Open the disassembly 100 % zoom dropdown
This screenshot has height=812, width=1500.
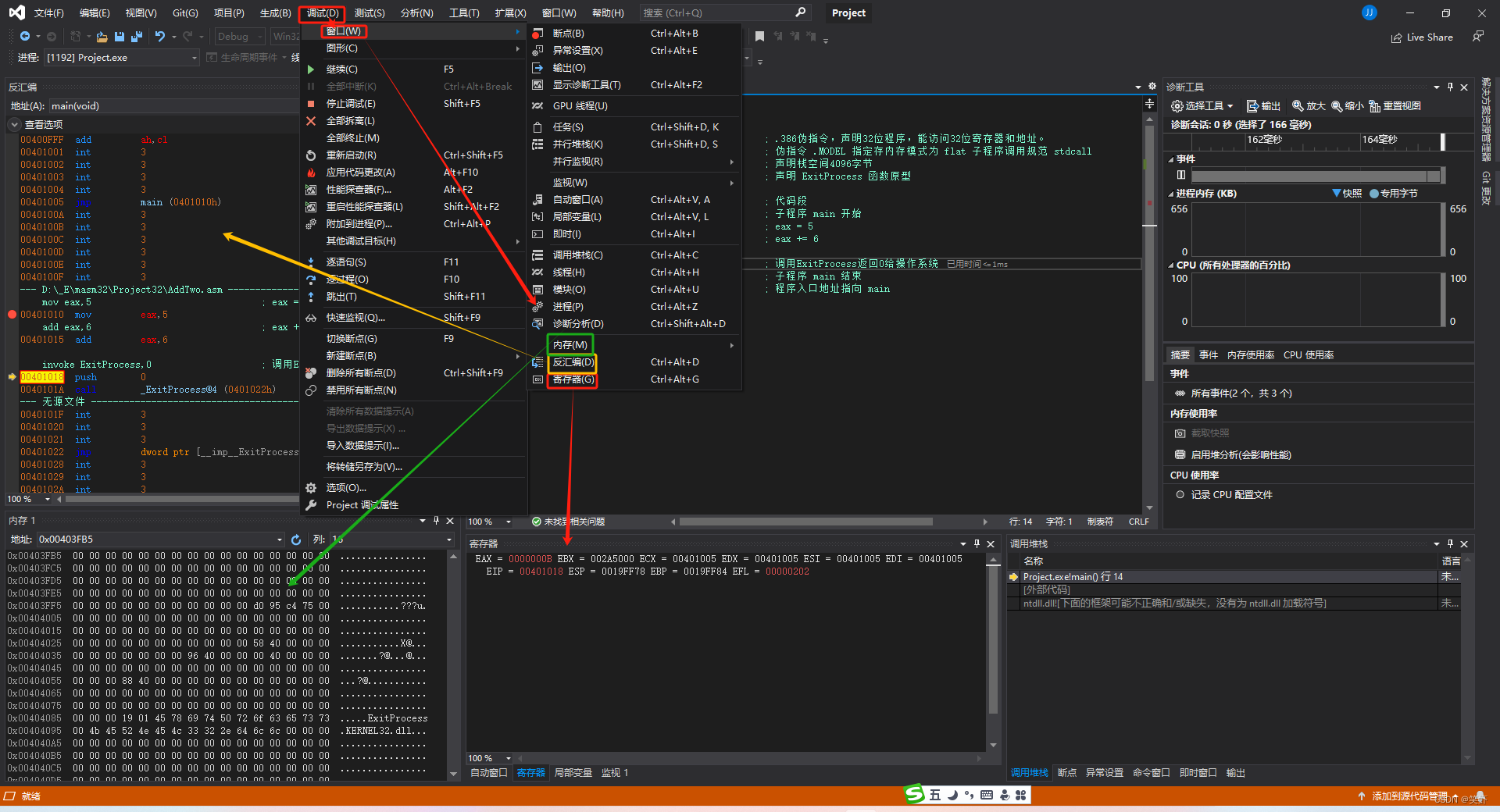tap(48, 499)
